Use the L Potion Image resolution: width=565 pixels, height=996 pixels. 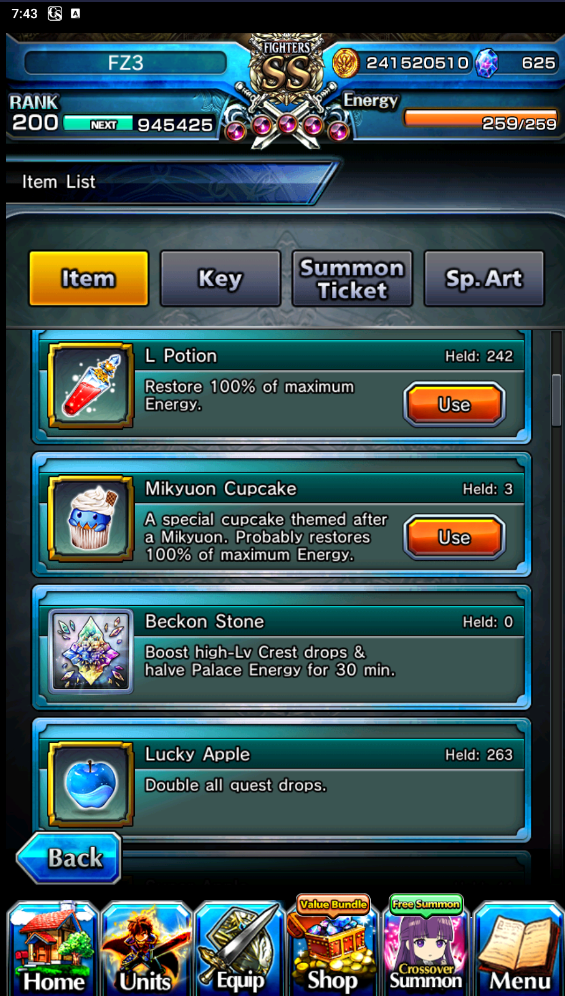[454, 405]
